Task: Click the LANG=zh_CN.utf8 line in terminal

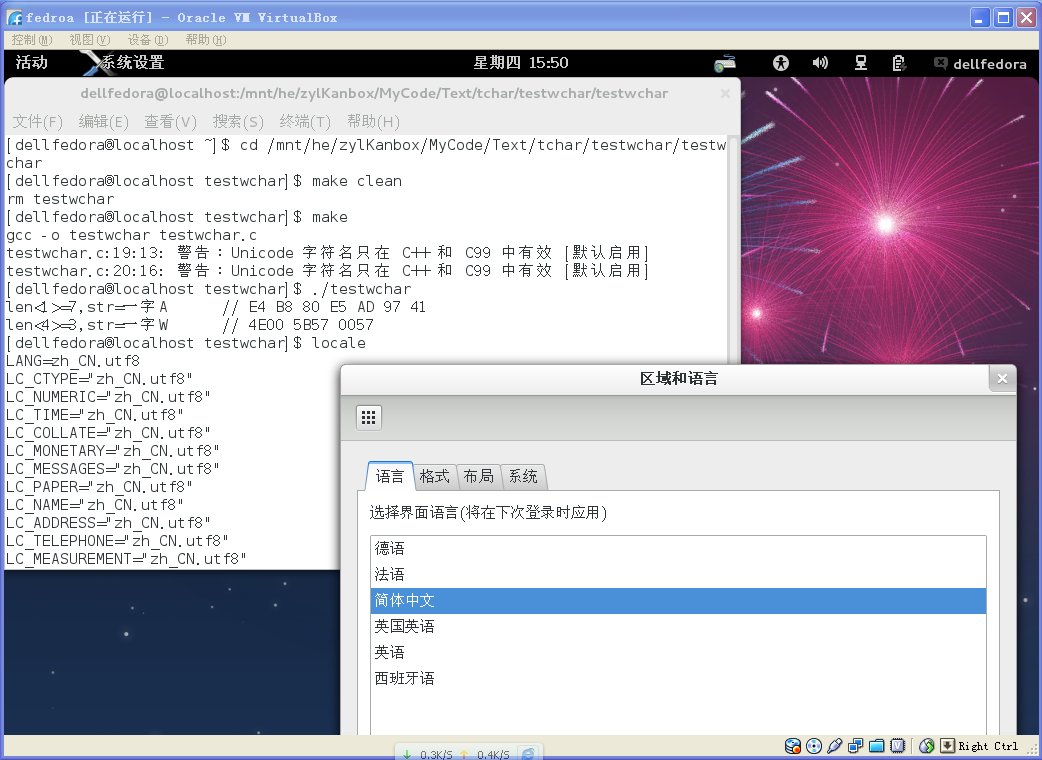Action: [73, 361]
